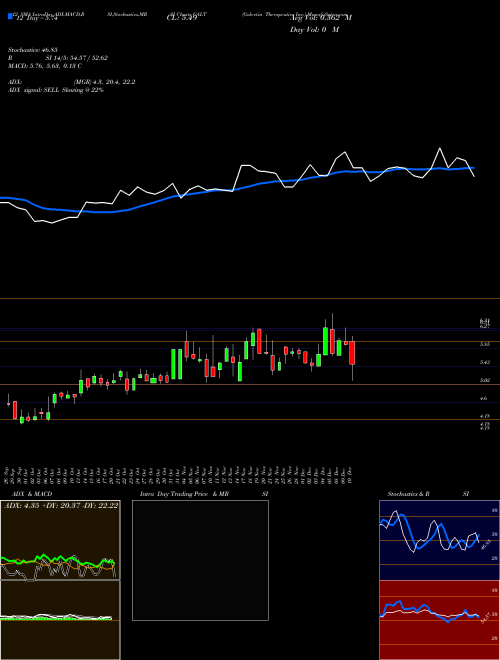Viewport: 500px width, 660px height.
Task: Open the ADX indicator chart with green line
Action: point(60,540)
